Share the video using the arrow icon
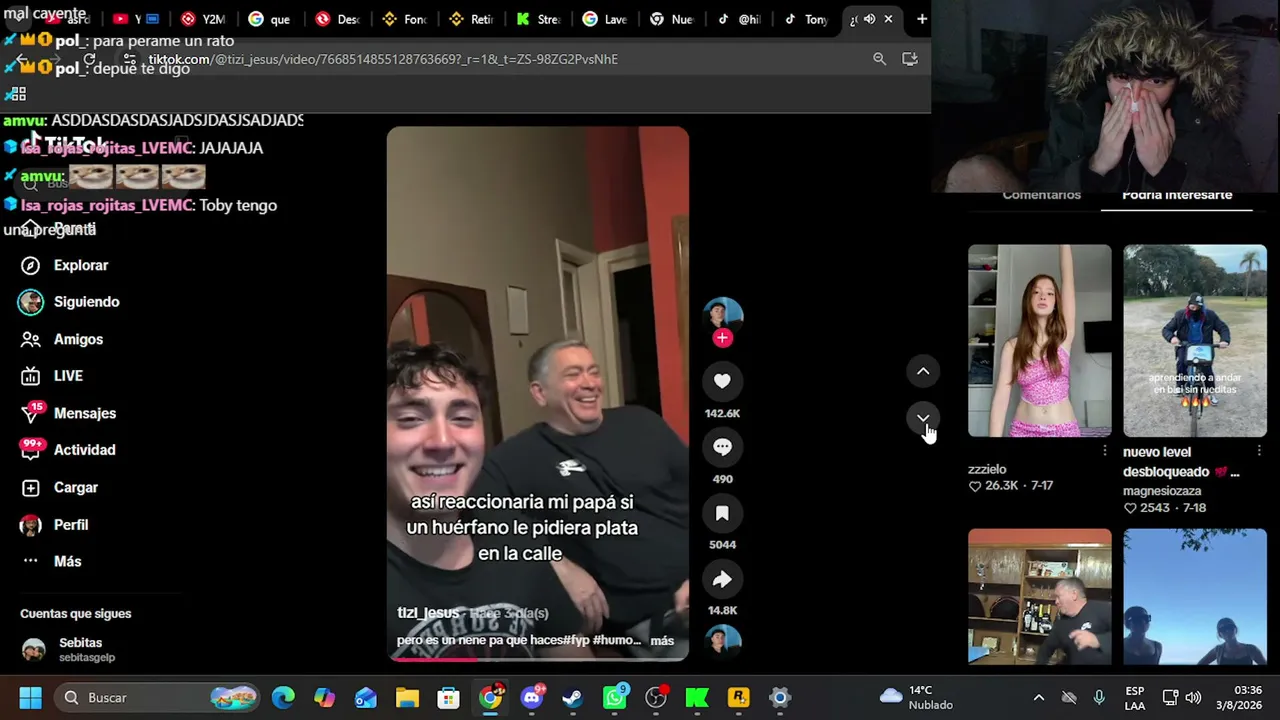The height and width of the screenshot is (720, 1280). pos(722,579)
